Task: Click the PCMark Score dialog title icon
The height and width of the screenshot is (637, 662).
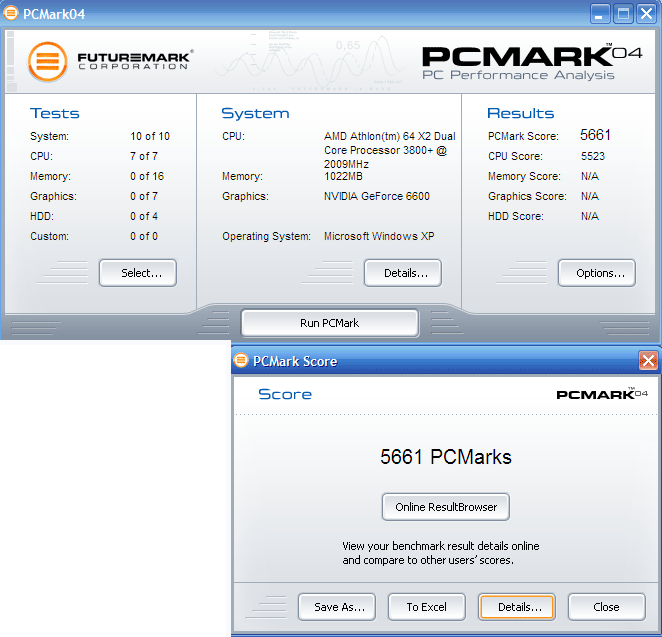Action: (241, 361)
